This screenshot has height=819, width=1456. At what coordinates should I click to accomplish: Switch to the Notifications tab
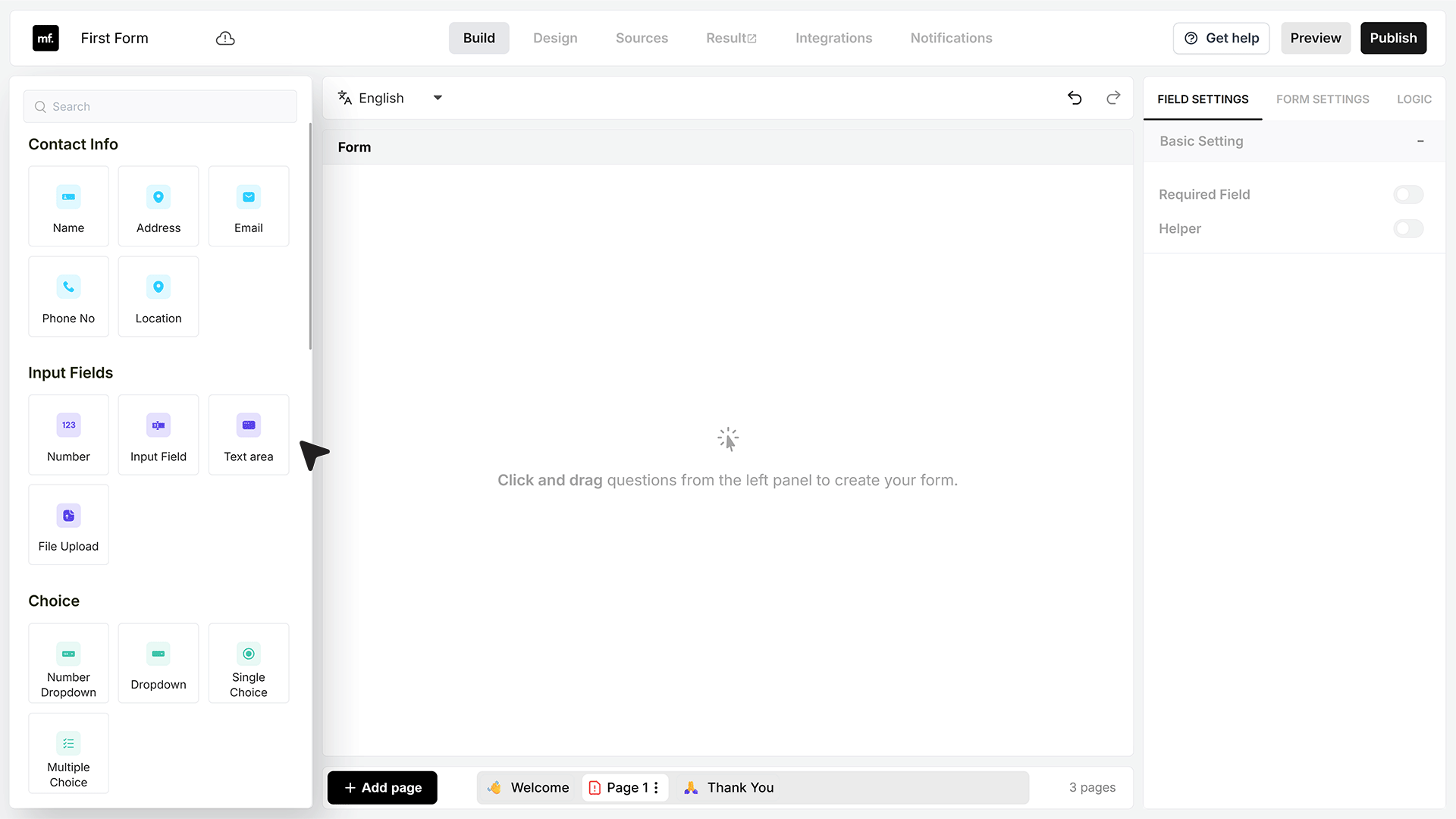(951, 38)
